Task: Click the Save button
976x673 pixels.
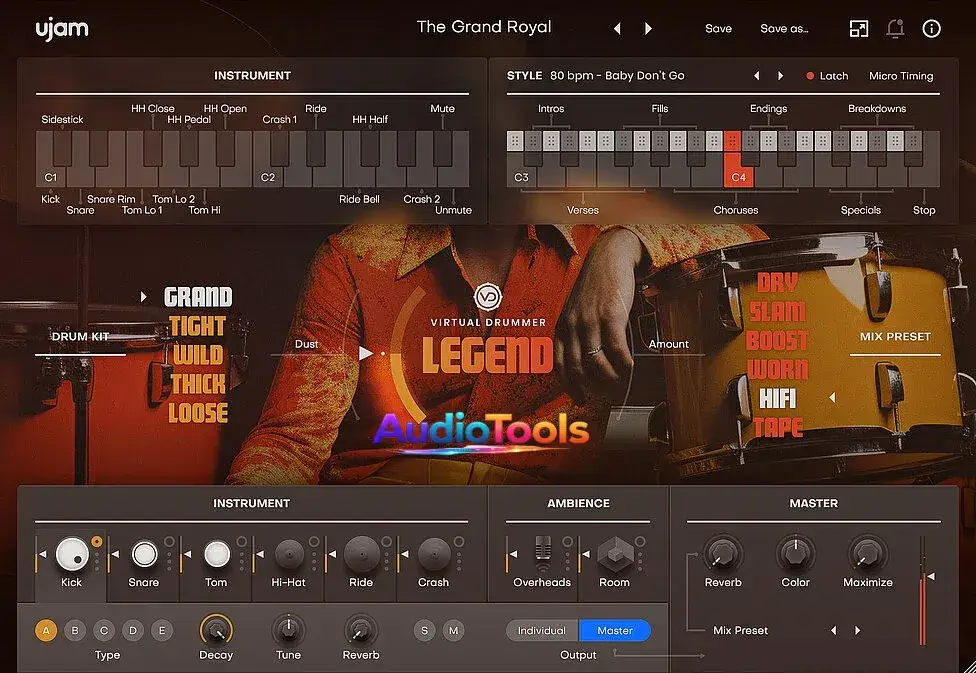Action: [x=718, y=28]
